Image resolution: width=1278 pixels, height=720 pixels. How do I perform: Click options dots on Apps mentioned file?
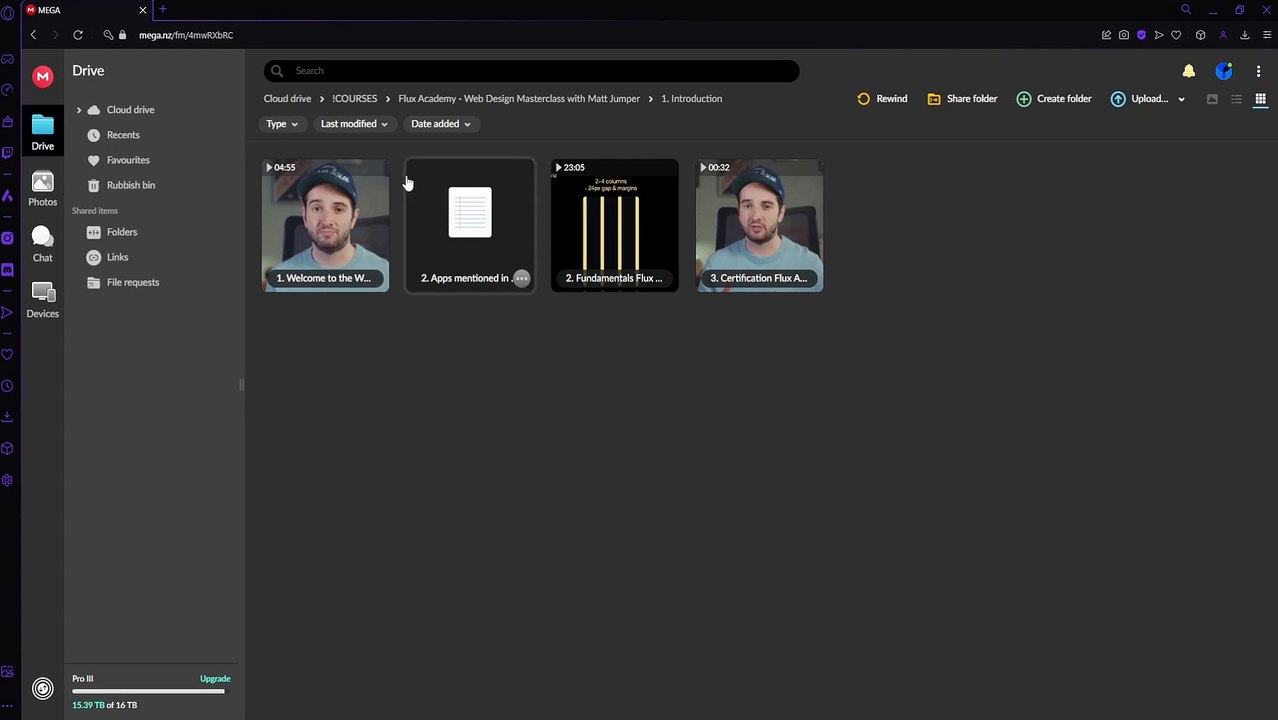pos(521,278)
